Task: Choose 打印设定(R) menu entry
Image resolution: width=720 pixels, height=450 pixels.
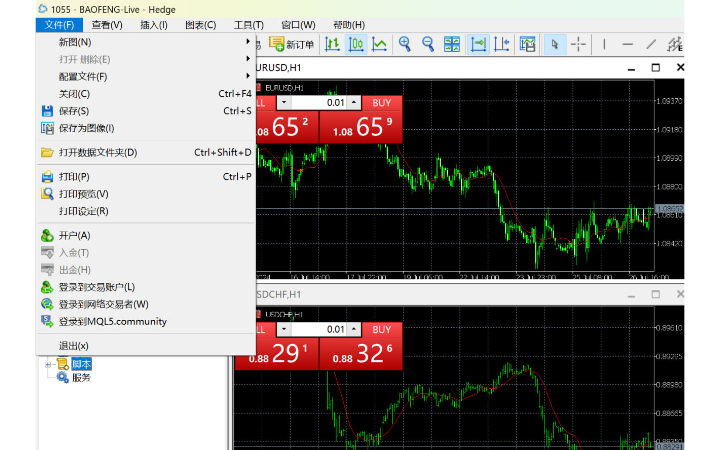Action: 146,211
